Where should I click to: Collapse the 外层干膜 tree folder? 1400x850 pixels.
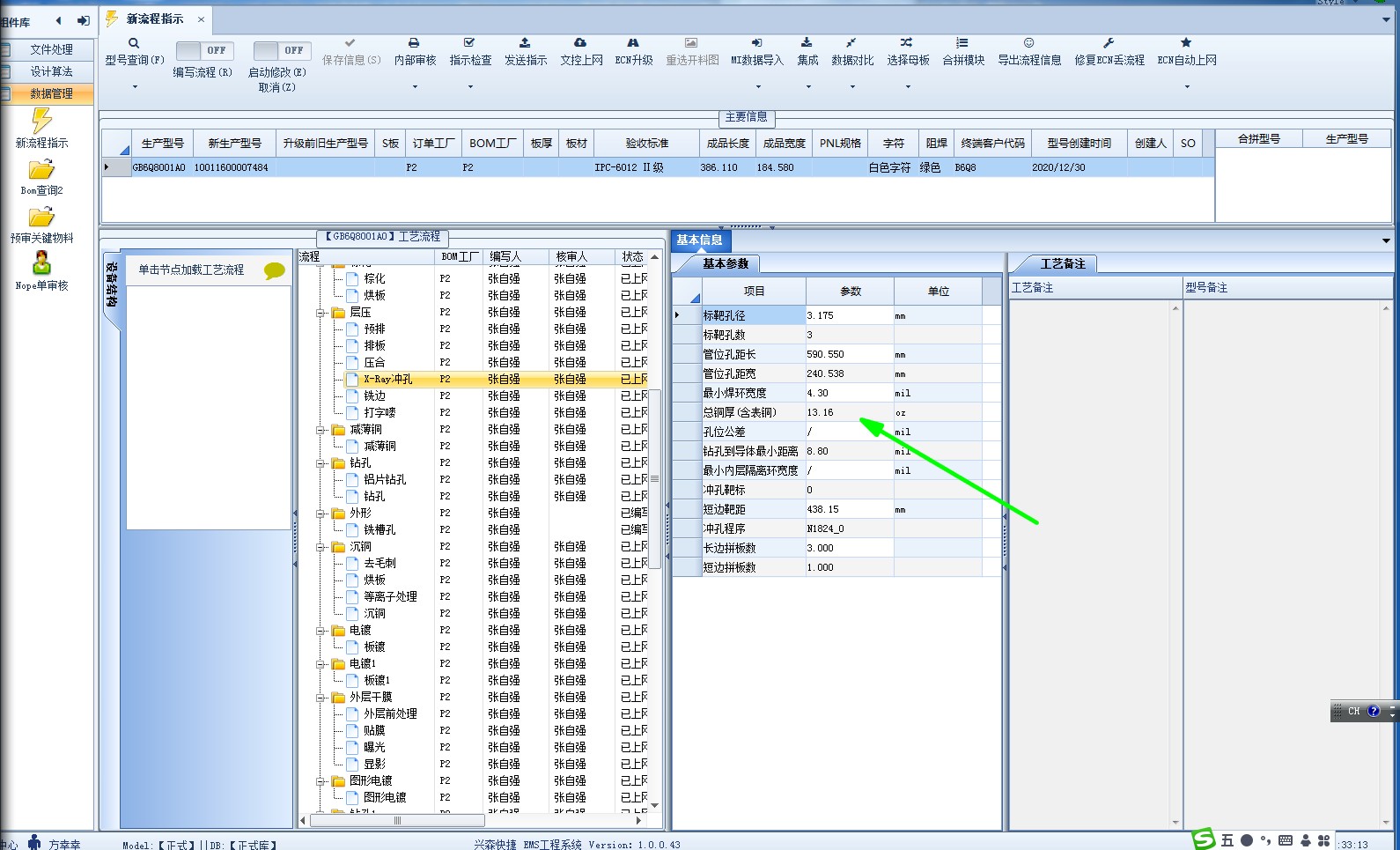321,698
